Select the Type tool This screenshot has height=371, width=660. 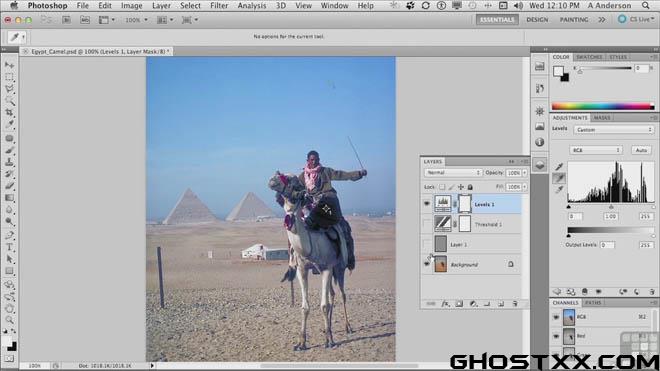click(9, 247)
